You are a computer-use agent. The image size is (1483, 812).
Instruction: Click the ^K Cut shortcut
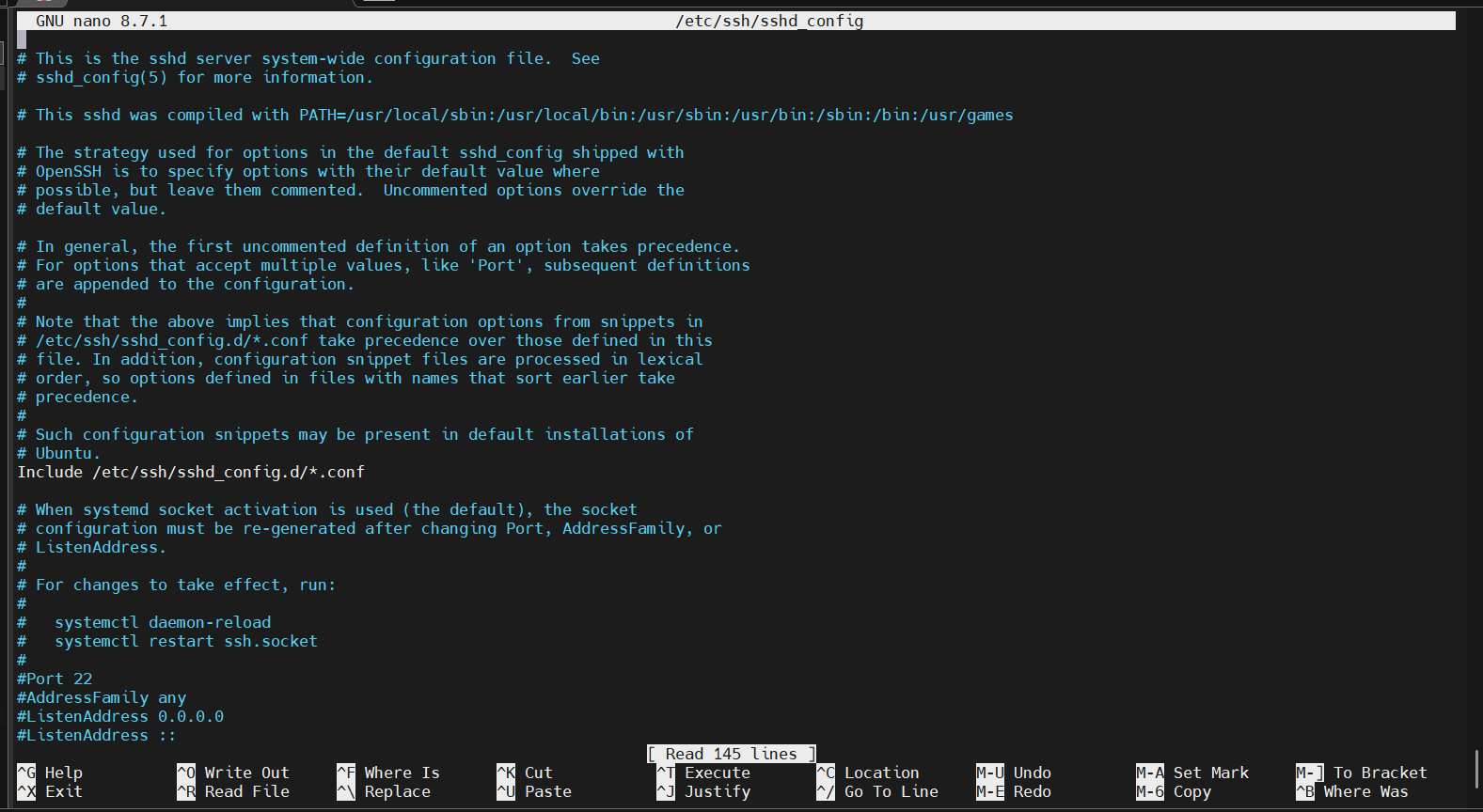pos(525,773)
